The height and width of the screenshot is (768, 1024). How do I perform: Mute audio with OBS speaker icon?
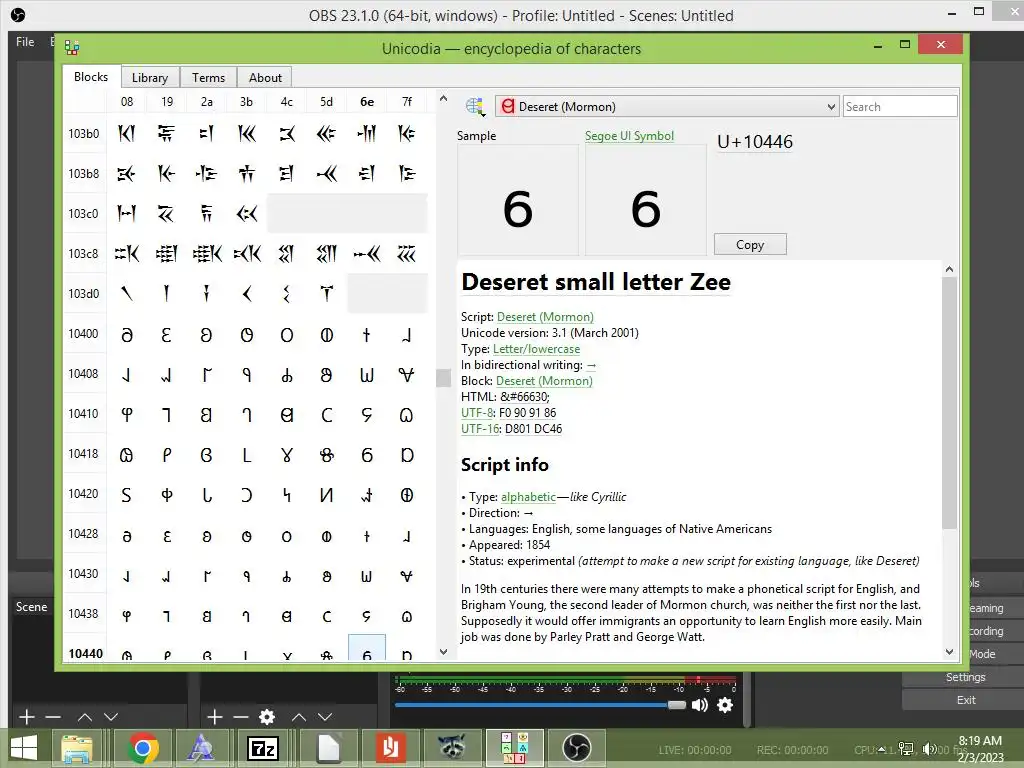tap(699, 705)
